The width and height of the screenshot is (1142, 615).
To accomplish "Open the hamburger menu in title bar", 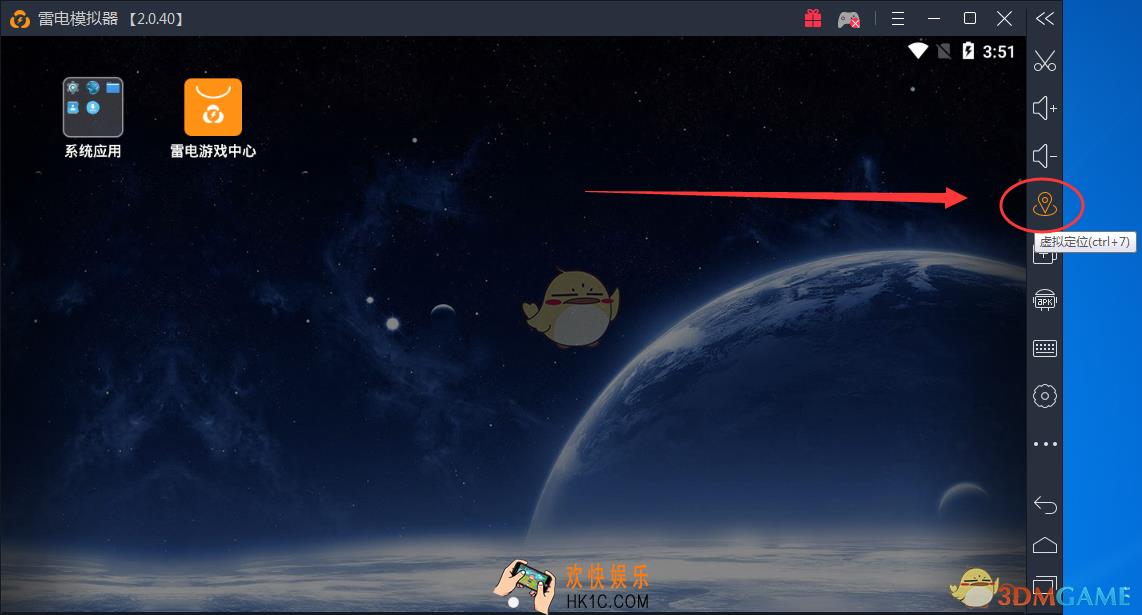I will tap(898, 18).
